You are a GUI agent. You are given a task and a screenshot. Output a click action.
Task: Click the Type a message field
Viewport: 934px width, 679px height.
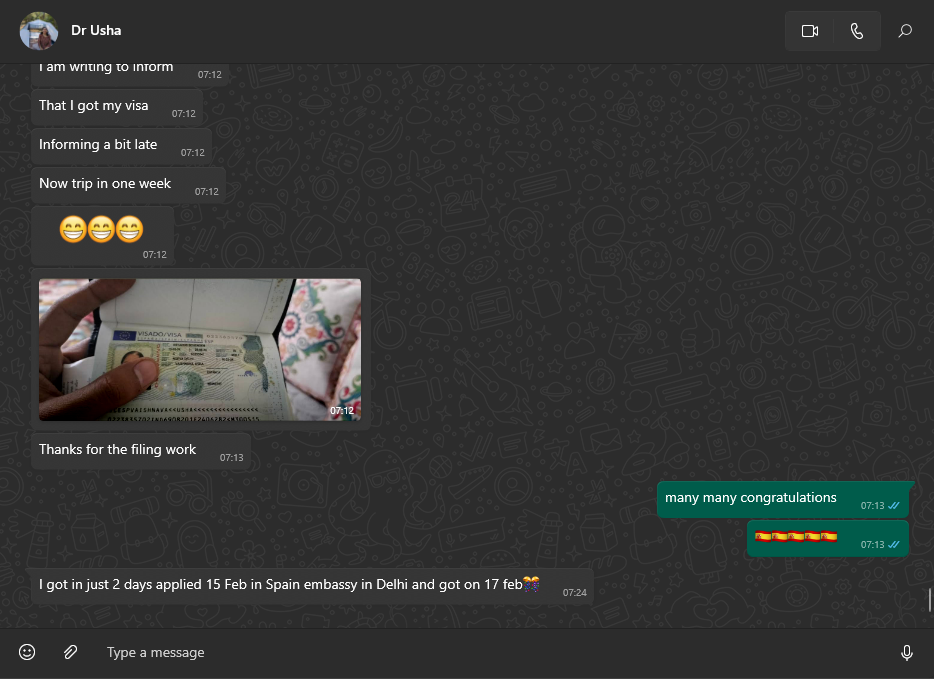(480, 652)
